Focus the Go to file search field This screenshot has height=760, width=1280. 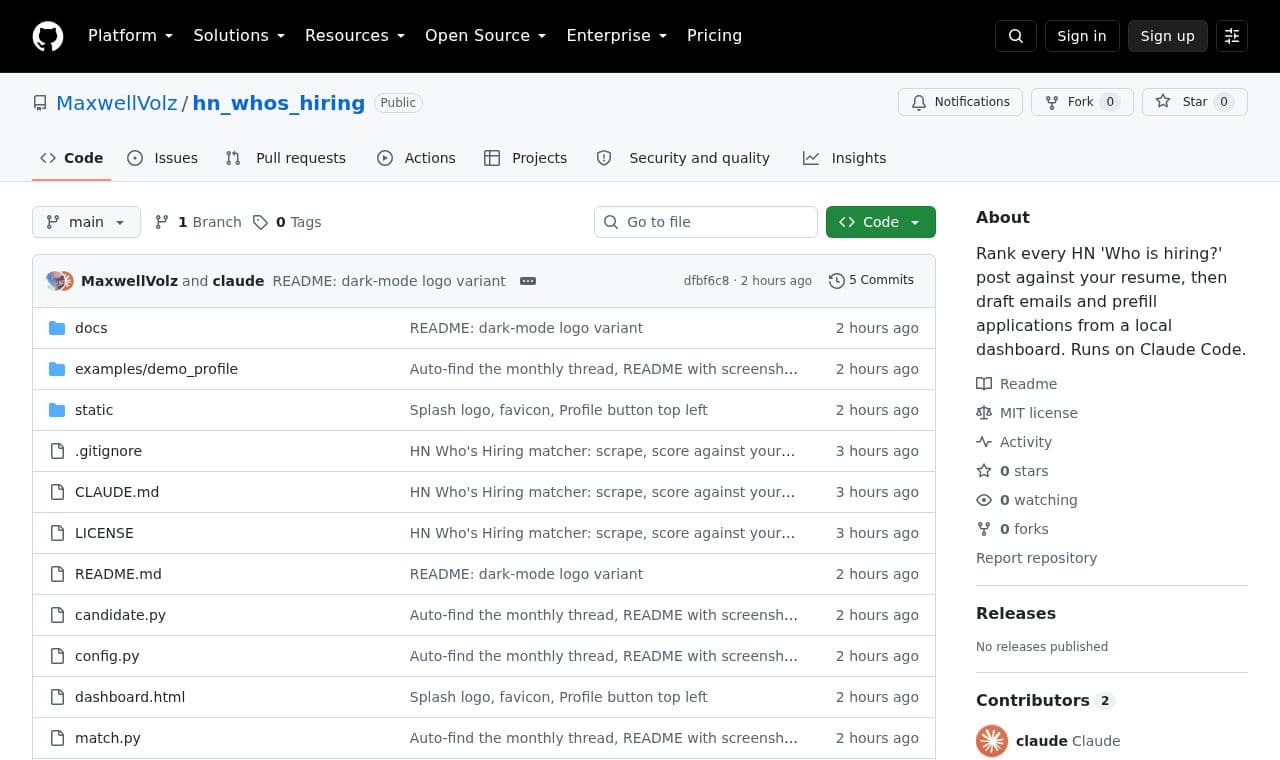pyautogui.click(x=706, y=222)
